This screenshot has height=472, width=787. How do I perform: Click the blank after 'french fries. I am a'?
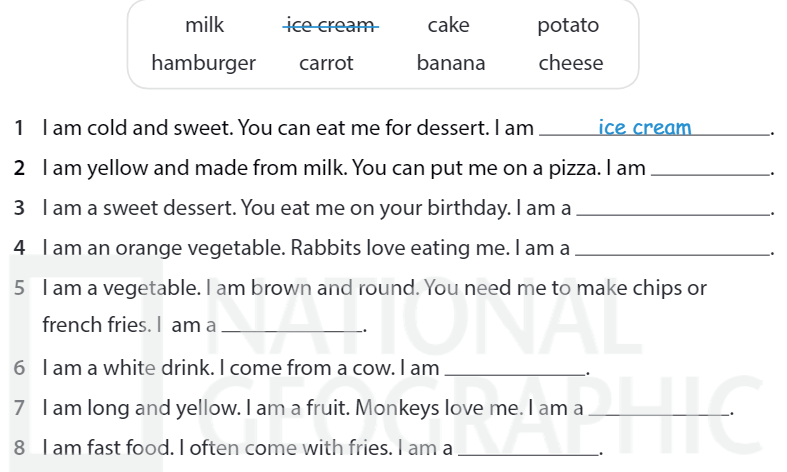click(x=292, y=327)
